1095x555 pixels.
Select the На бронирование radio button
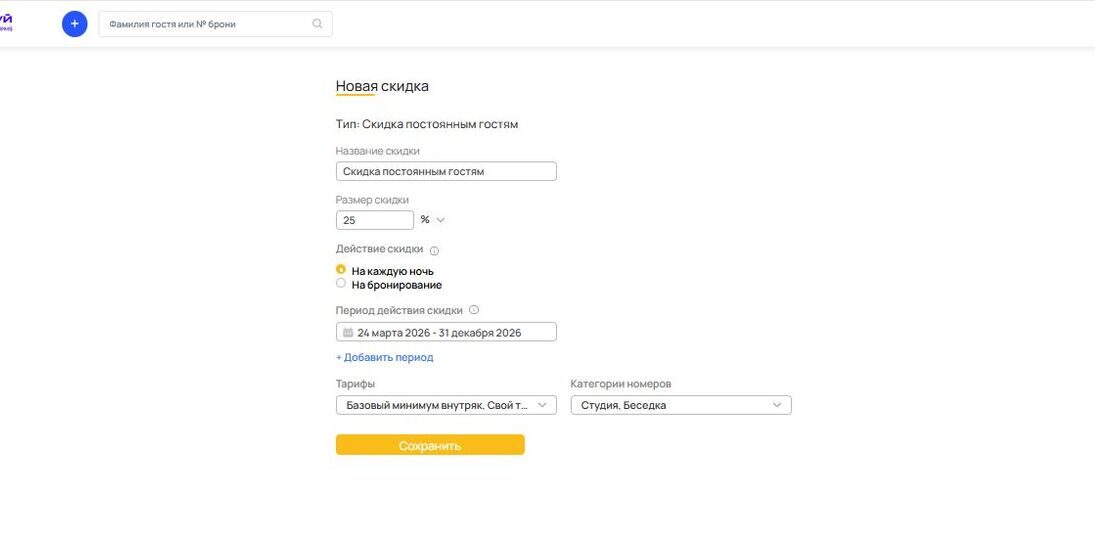coord(341,284)
